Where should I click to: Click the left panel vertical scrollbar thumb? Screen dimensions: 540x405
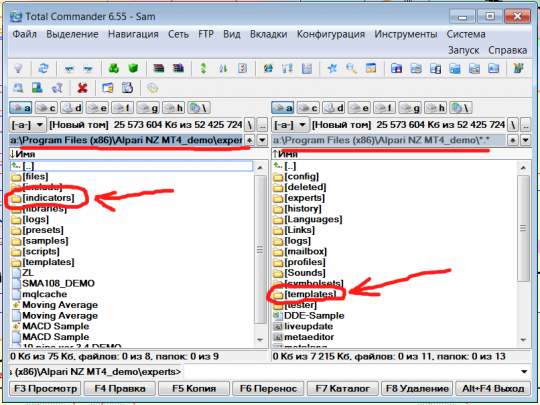pyautogui.click(x=260, y=249)
